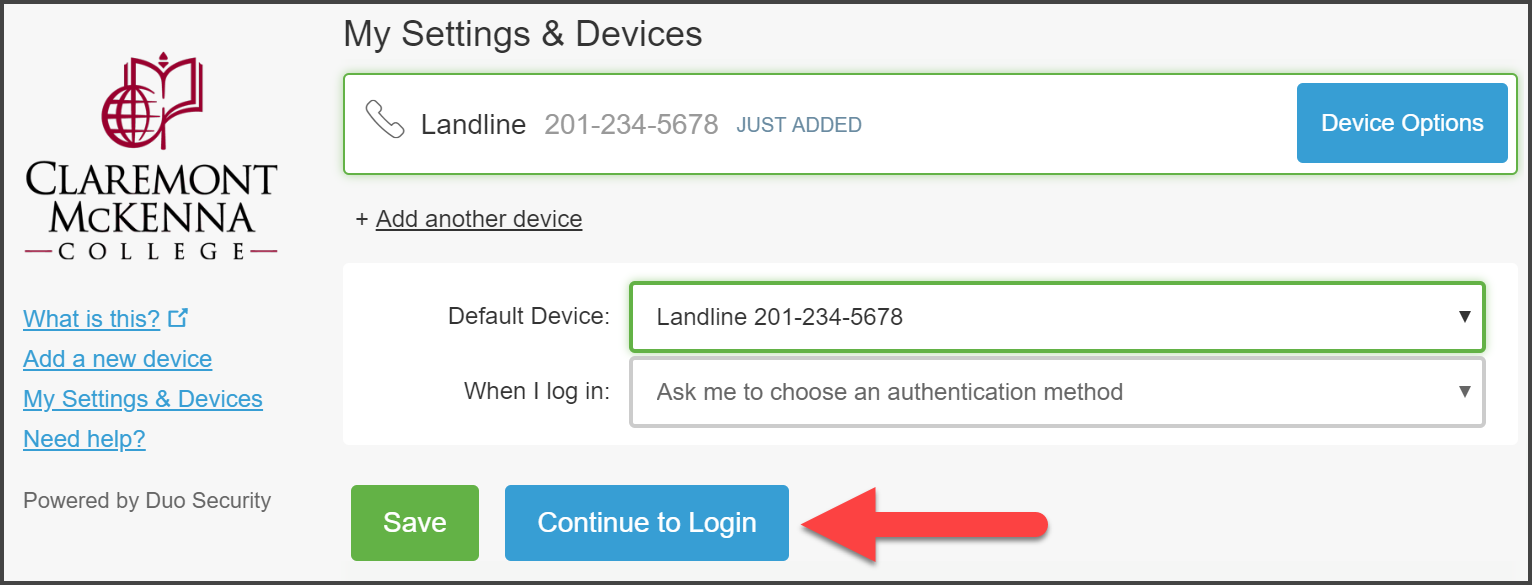Click the JUST ADDED label
1532x585 pixels.
(x=799, y=124)
